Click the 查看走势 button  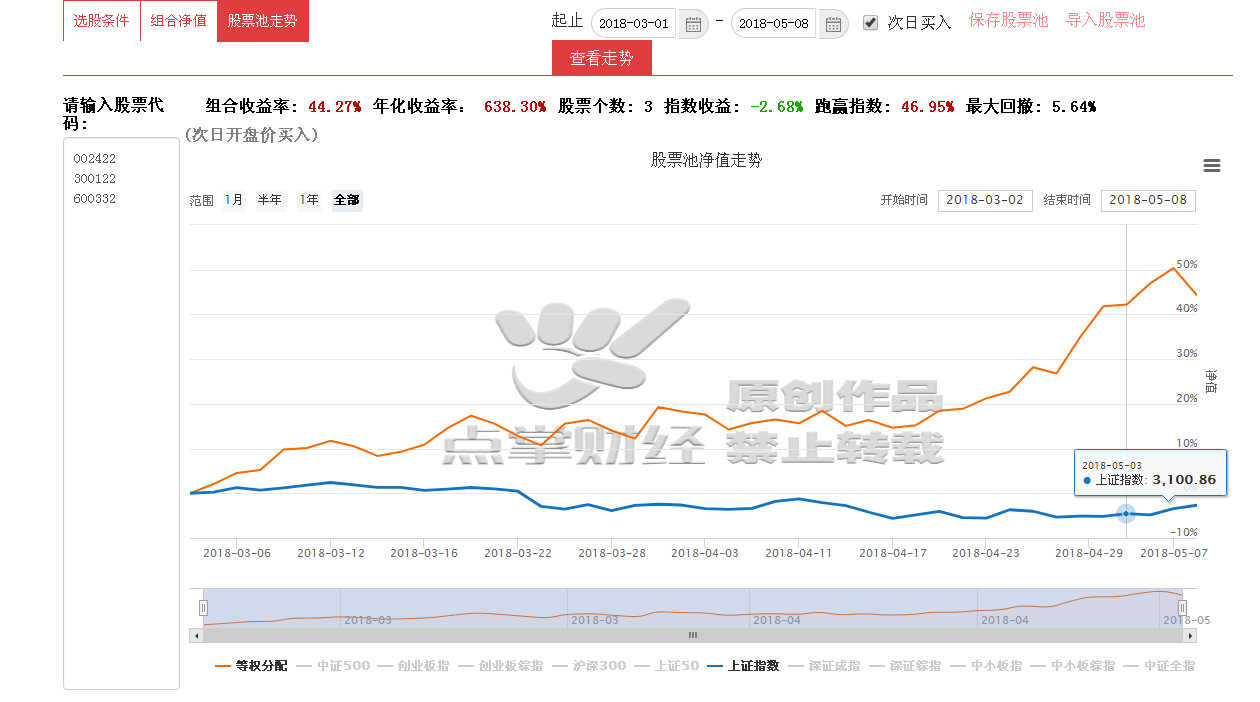(601, 58)
